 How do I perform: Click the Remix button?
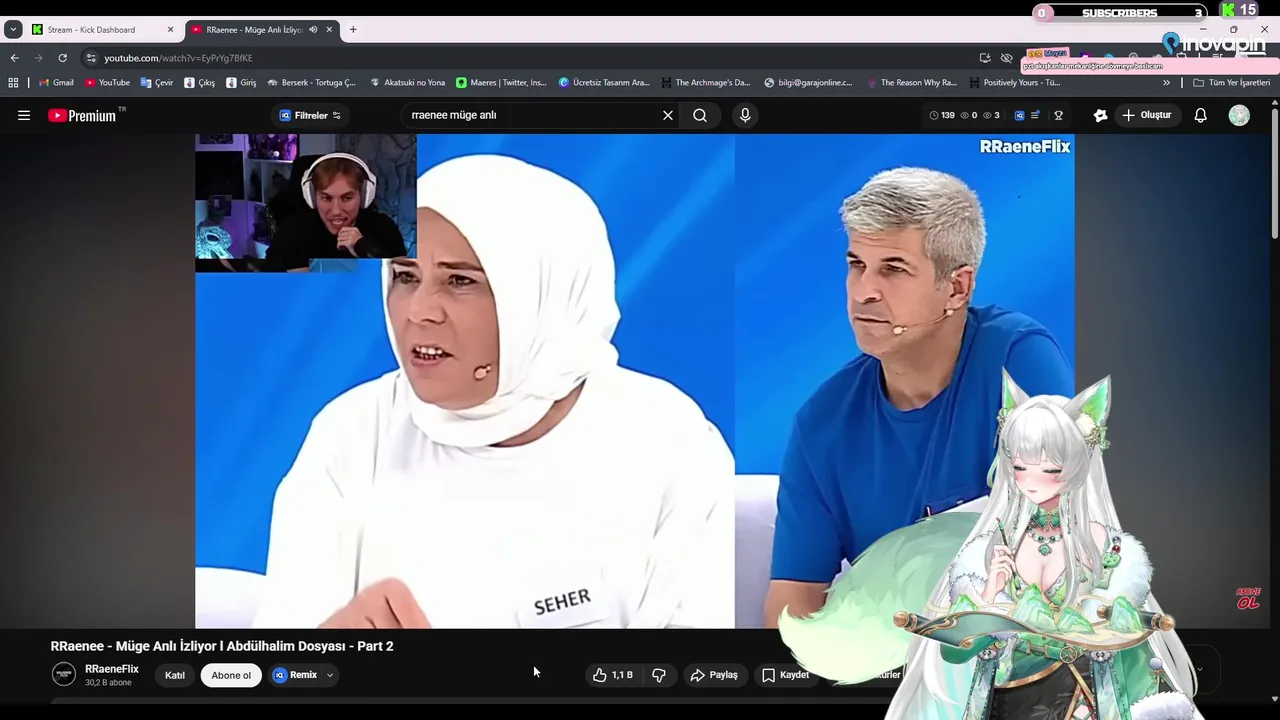295,675
